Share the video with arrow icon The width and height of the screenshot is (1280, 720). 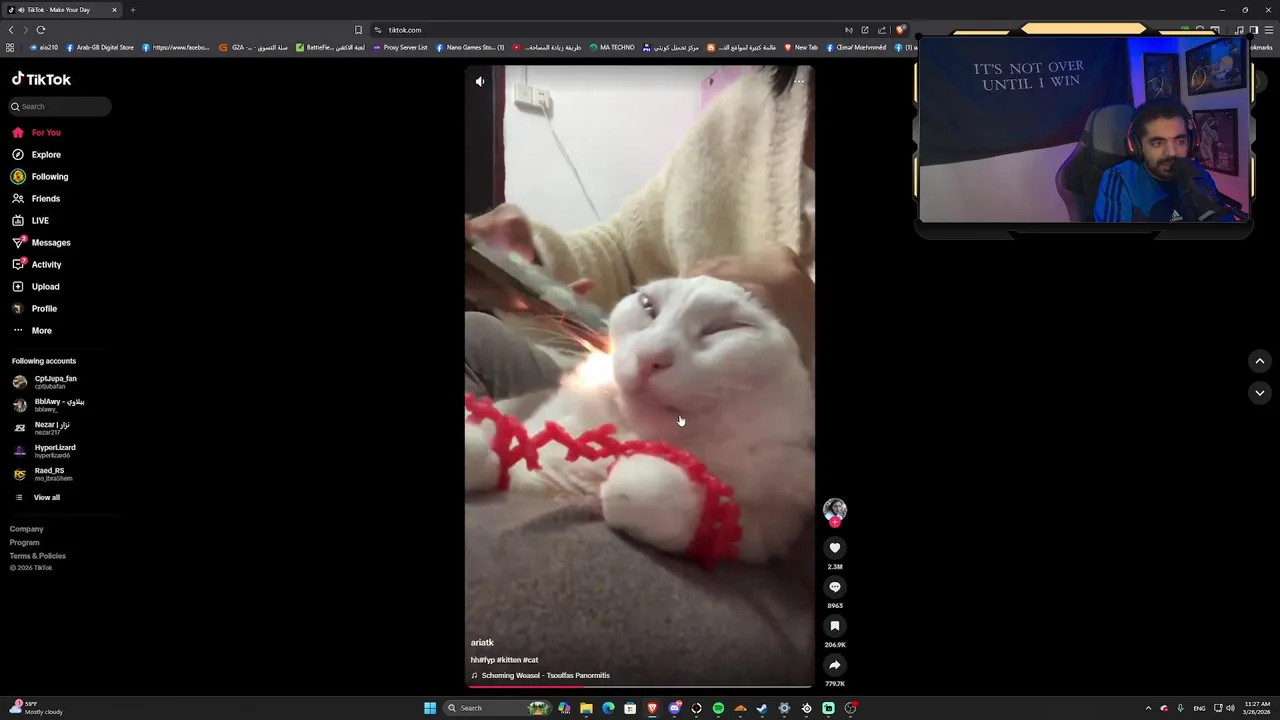click(x=835, y=665)
